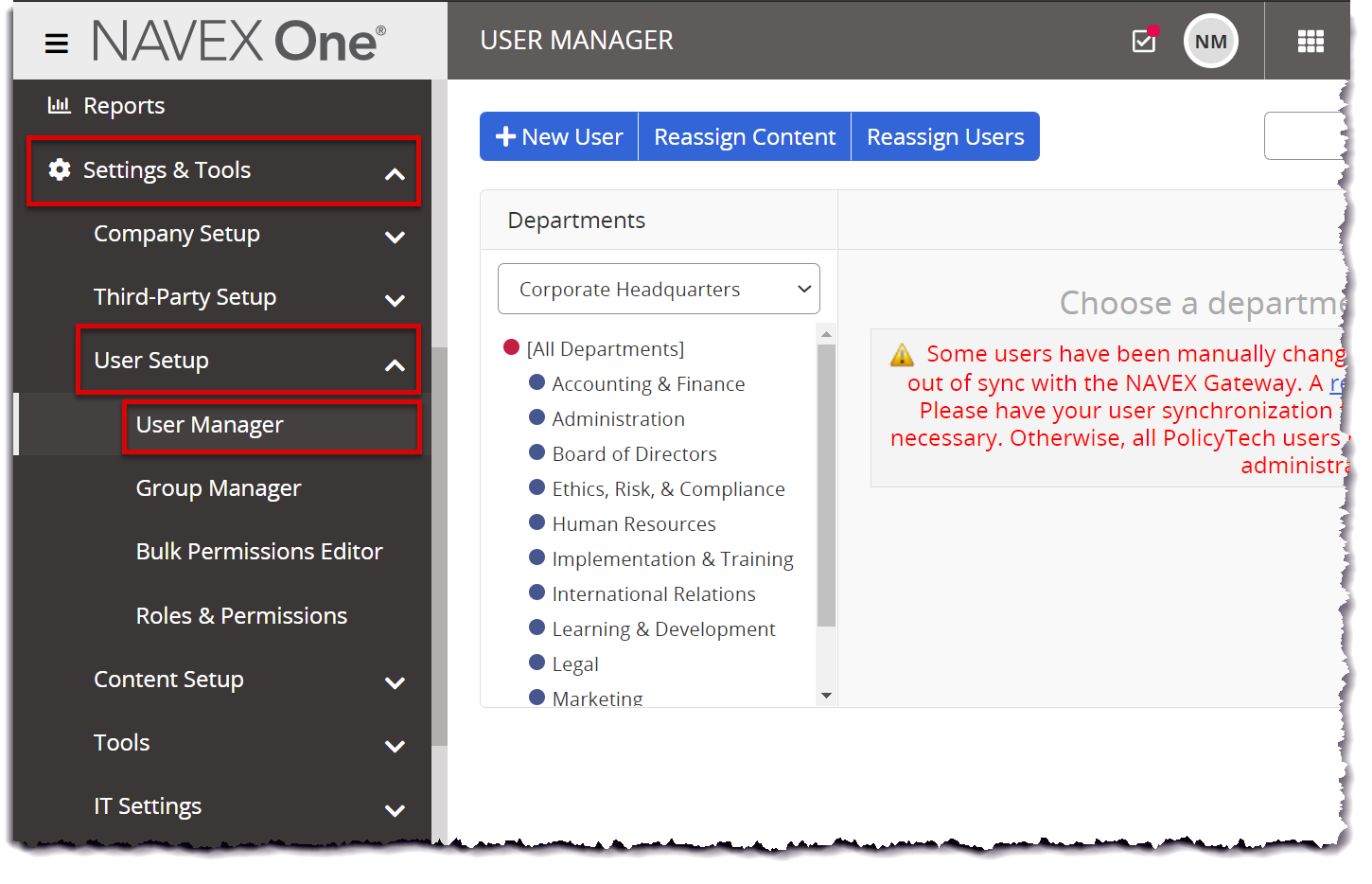Select the Settings & Tools gear icon
Viewport: 1372px width, 884px height.
tap(60, 170)
